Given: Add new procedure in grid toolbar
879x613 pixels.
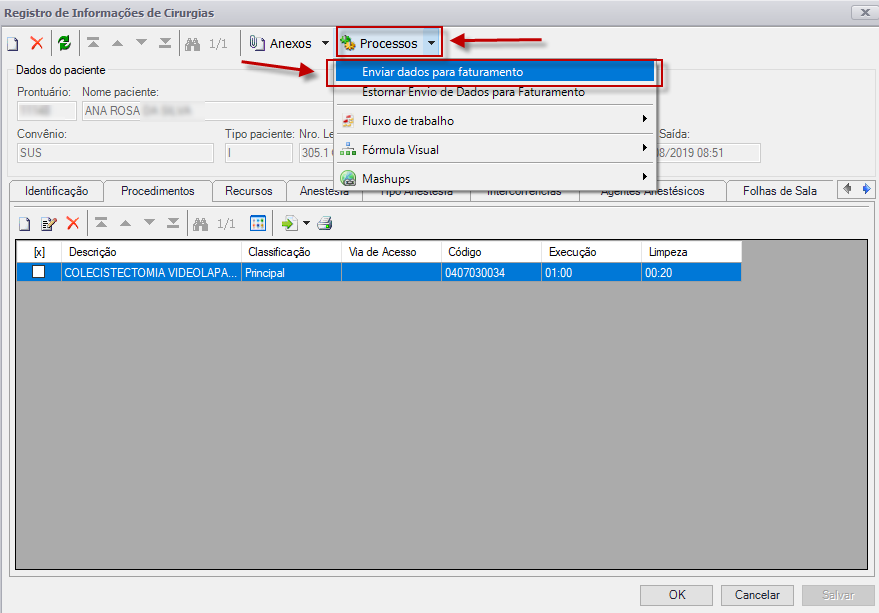Looking at the screenshot, I should point(24,224).
